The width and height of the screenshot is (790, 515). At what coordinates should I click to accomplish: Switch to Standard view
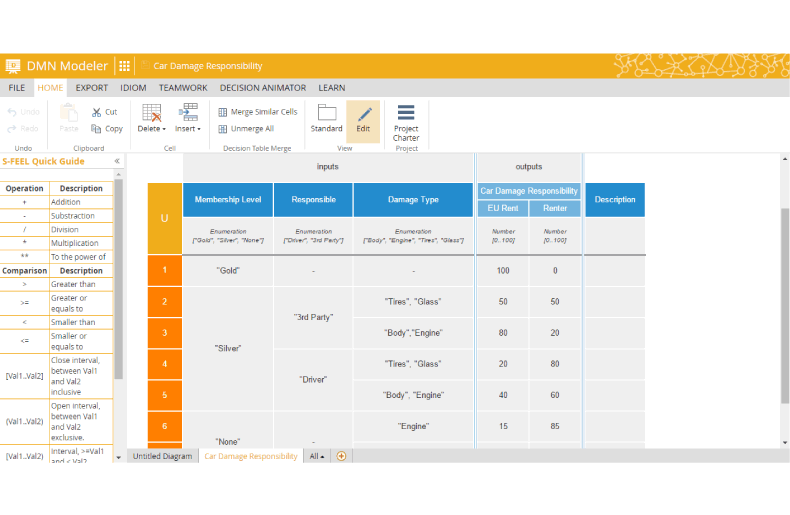(326, 118)
